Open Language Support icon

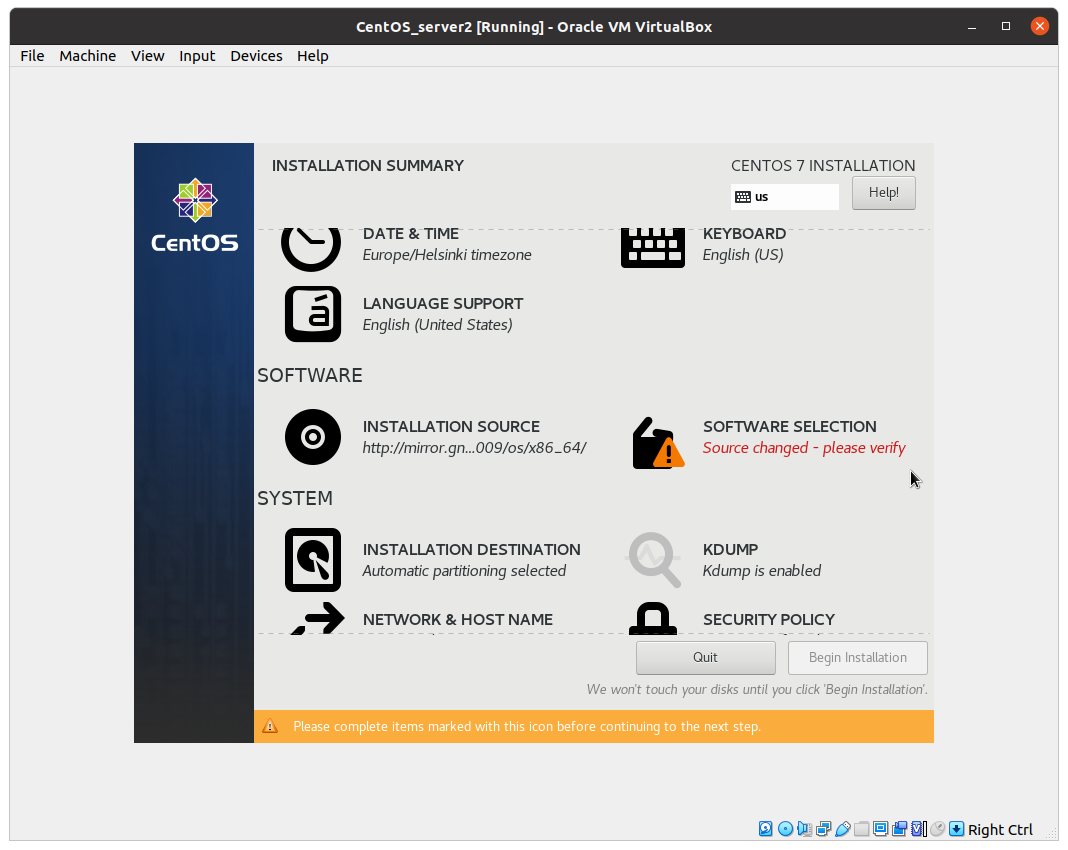click(x=312, y=314)
